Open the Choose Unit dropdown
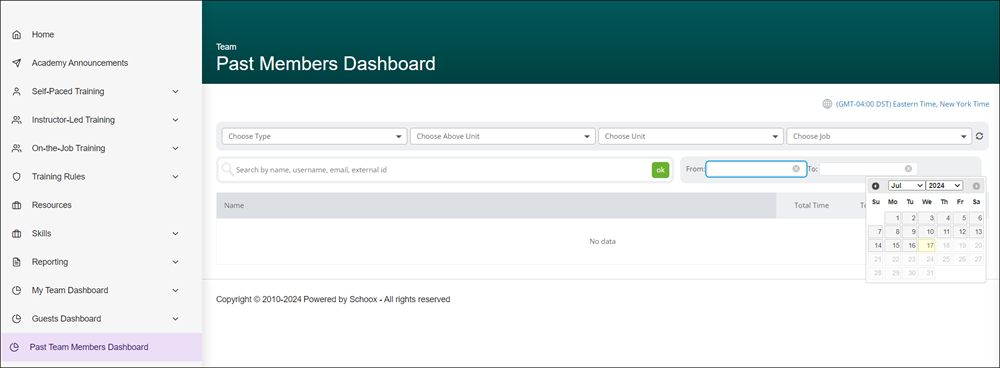1000x368 pixels. (691, 136)
